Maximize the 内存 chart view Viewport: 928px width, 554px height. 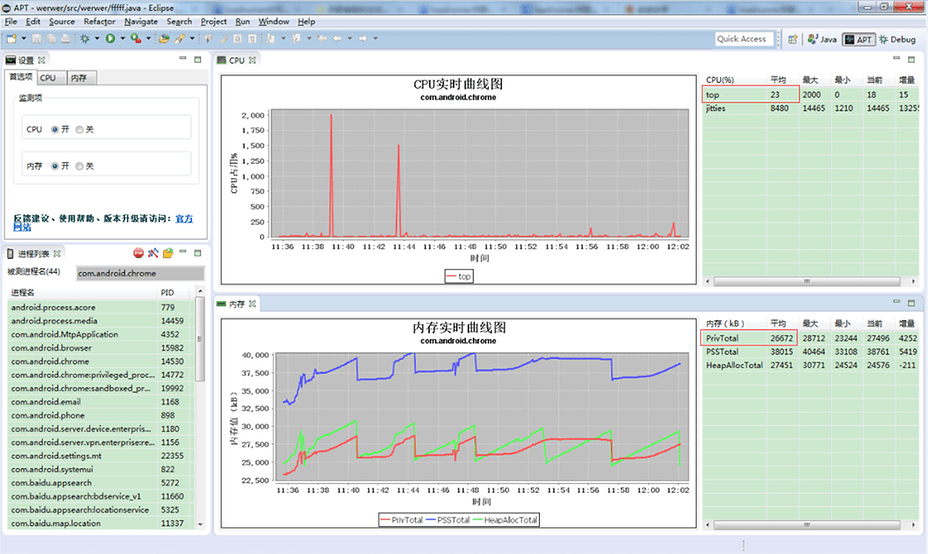(911, 302)
